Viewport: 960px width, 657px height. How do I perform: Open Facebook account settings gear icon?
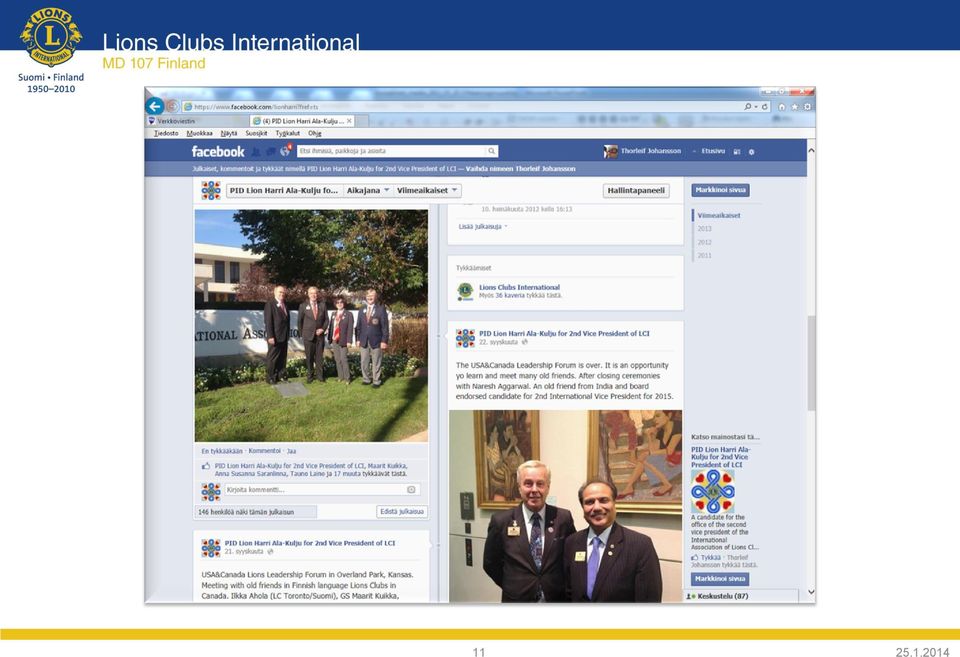point(751,152)
